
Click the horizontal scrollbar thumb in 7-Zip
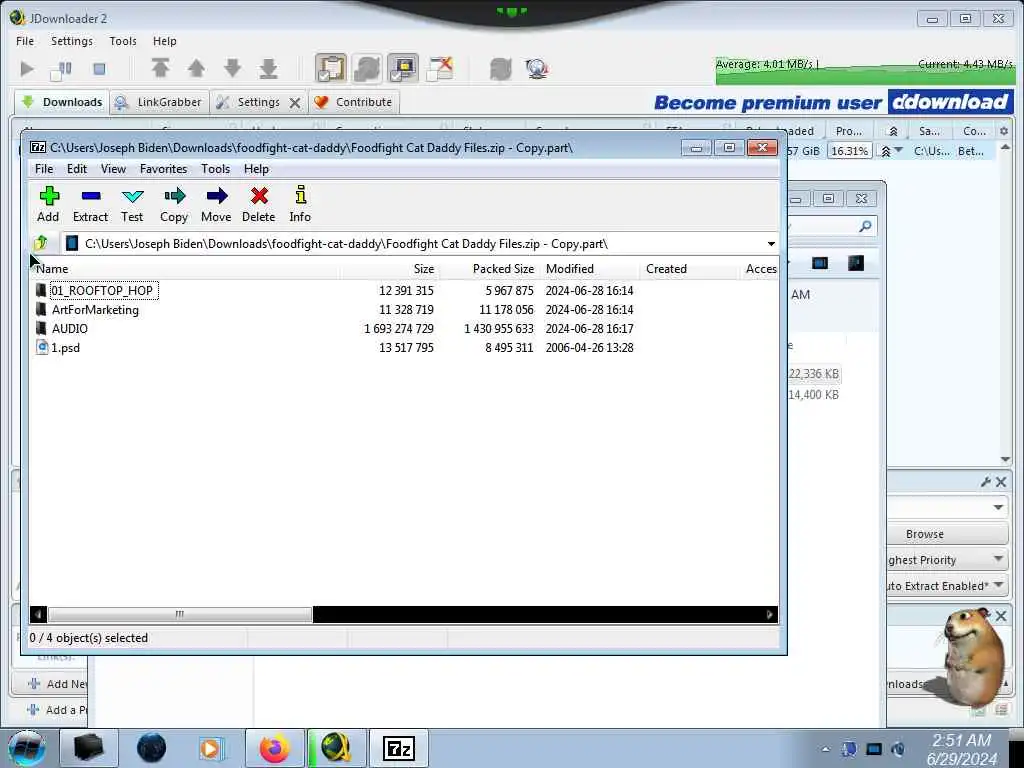[x=180, y=615]
